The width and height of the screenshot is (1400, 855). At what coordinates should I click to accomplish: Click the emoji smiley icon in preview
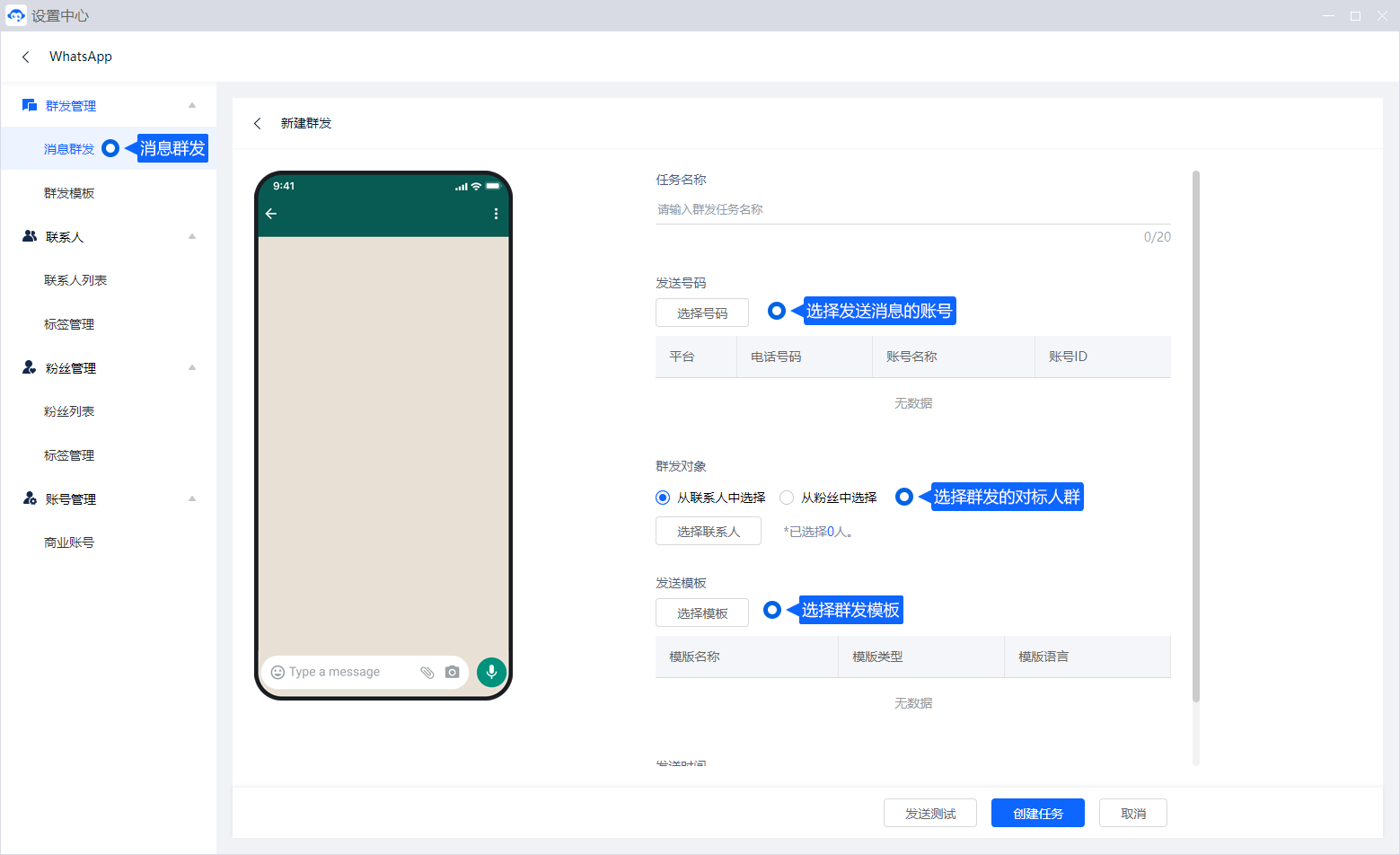click(x=277, y=672)
